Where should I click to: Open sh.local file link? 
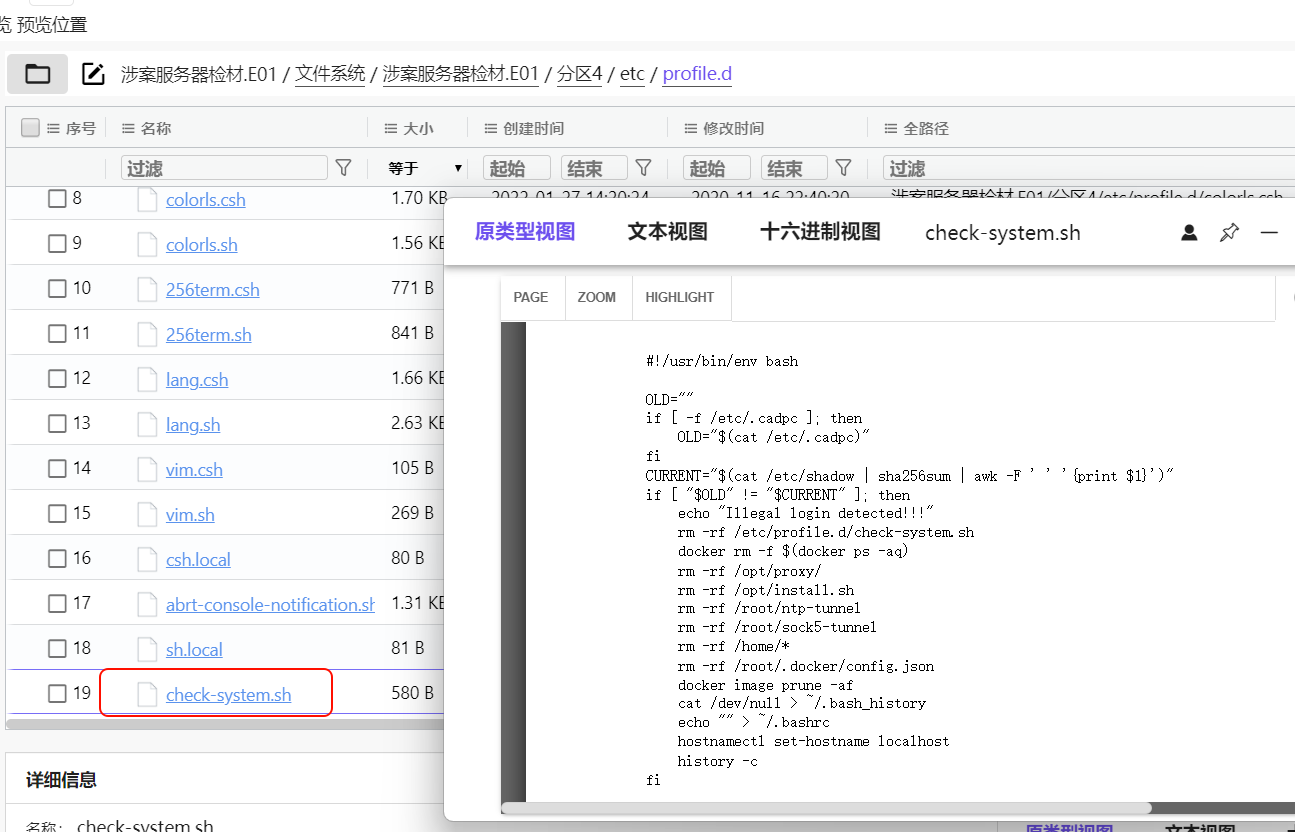click(x=194, y=650)
